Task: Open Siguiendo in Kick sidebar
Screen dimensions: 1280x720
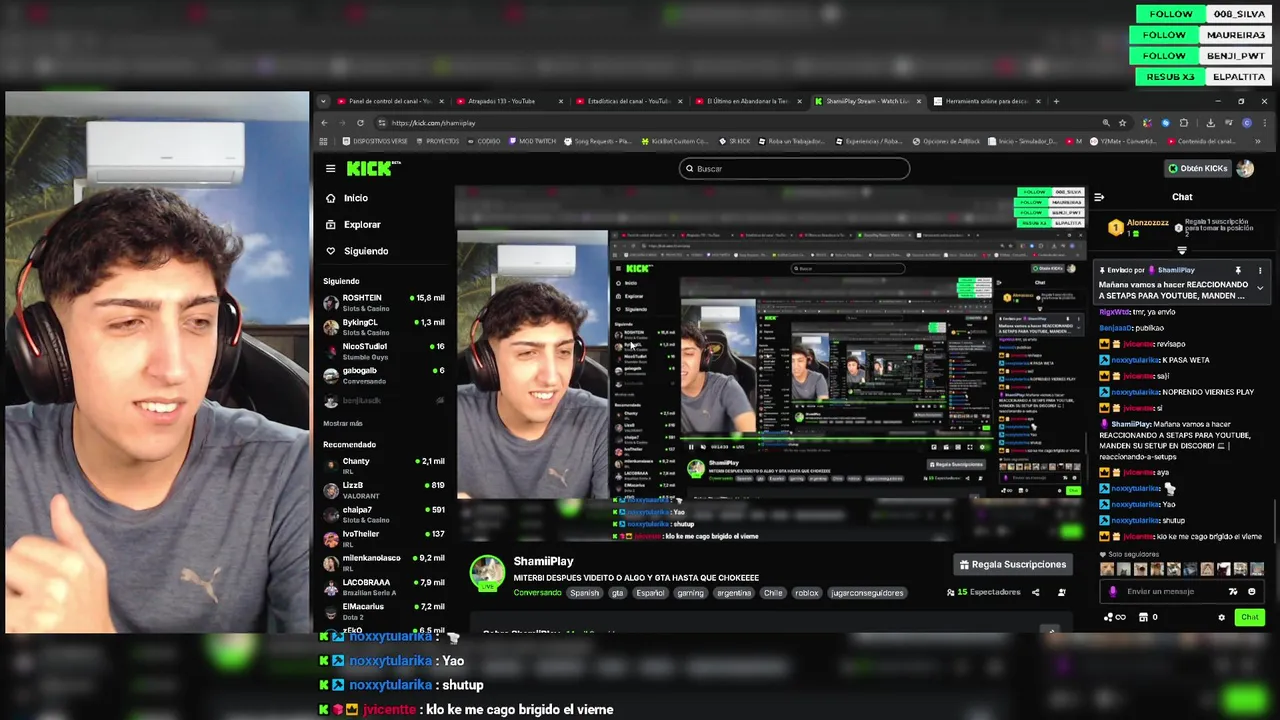Action: click(x=366, y=251)
